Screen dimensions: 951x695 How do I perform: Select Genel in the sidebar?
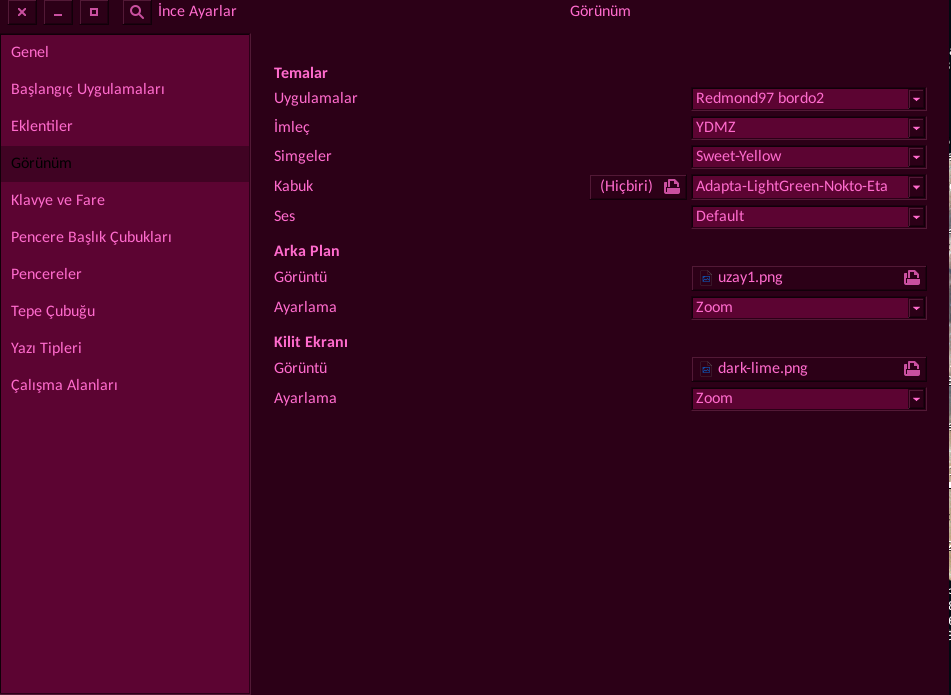[125, 52]
